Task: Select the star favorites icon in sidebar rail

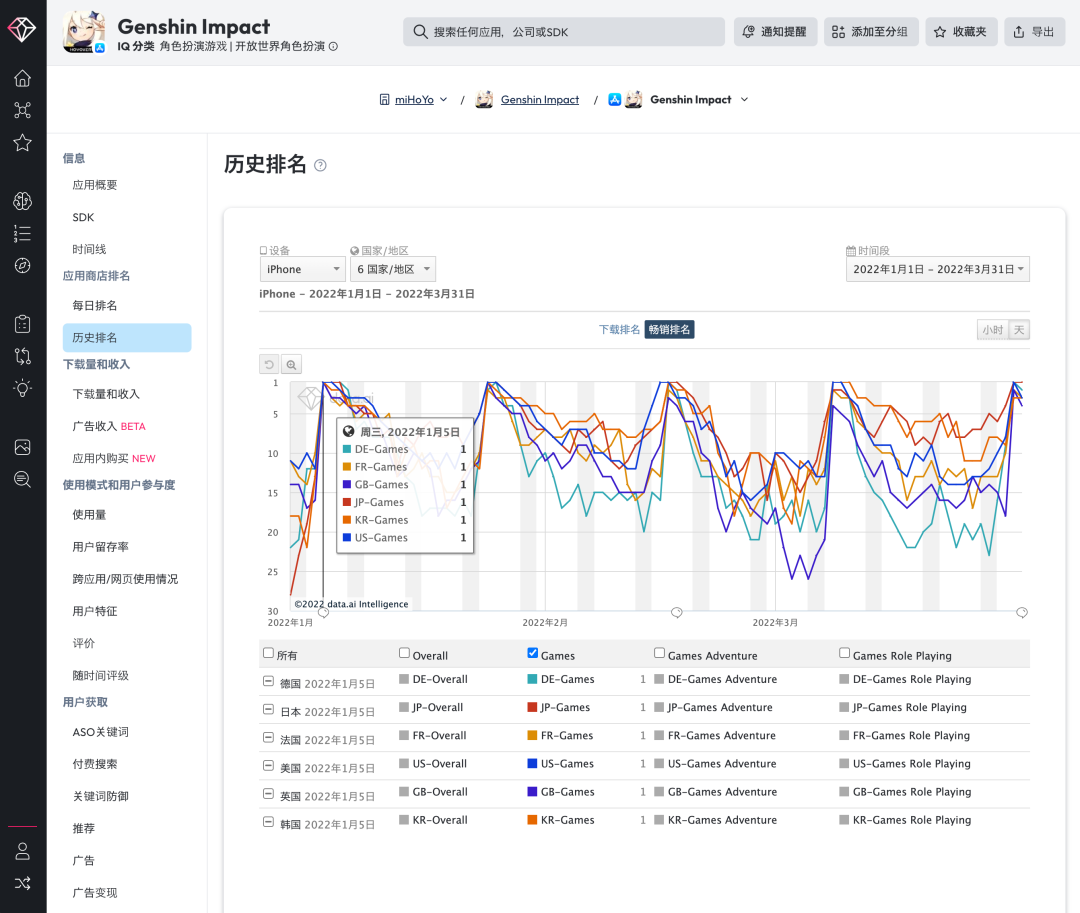Action: 24,143
